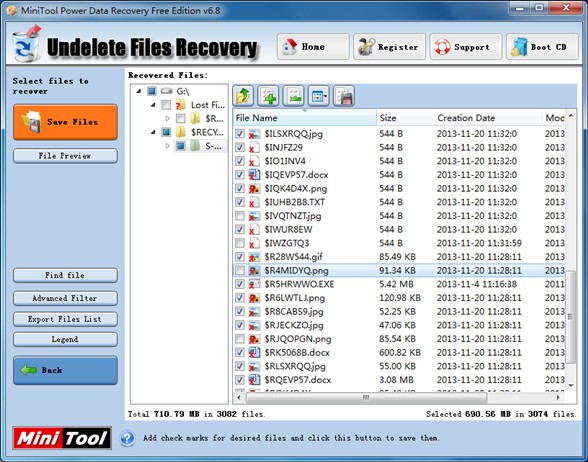Click the save-checked-files floppy toolbar icon

pyautogui.click(x=344, y=96)
